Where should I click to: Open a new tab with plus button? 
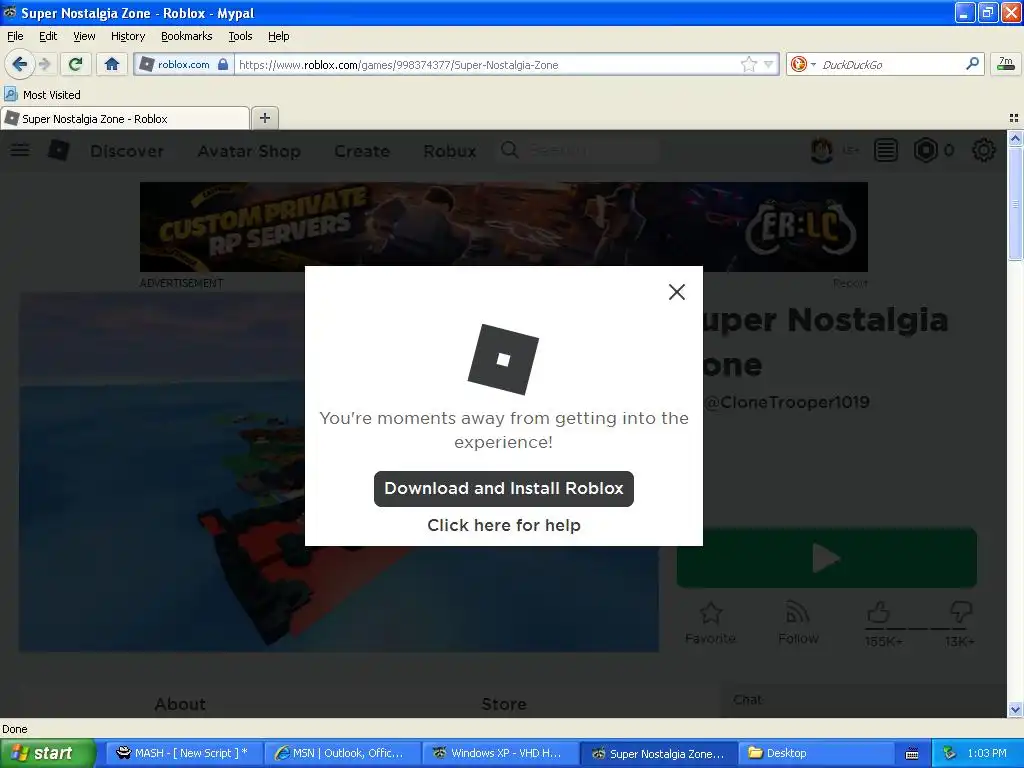(264, 118)
